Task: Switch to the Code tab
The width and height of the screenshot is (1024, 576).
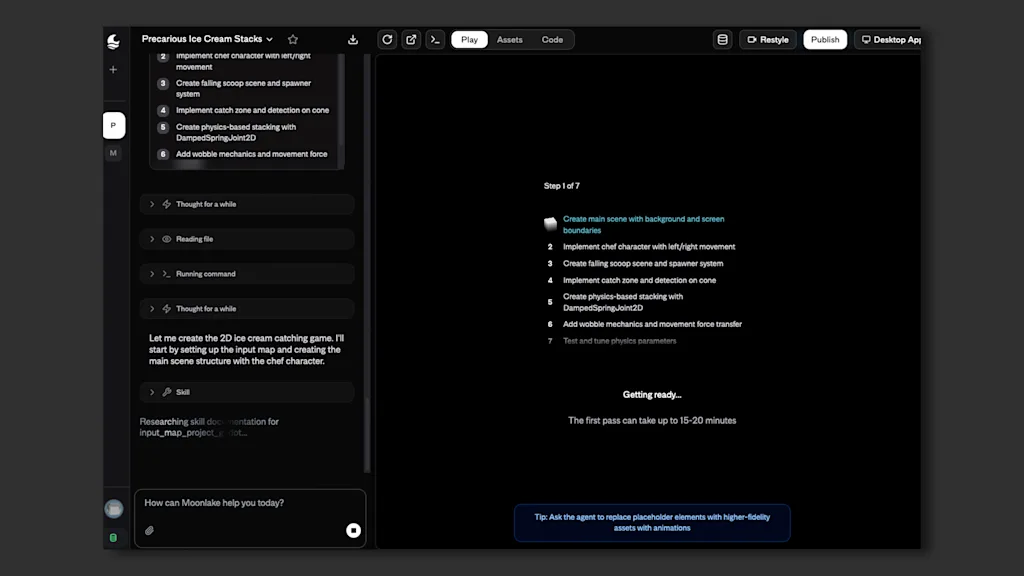Action: pos(552,40)
